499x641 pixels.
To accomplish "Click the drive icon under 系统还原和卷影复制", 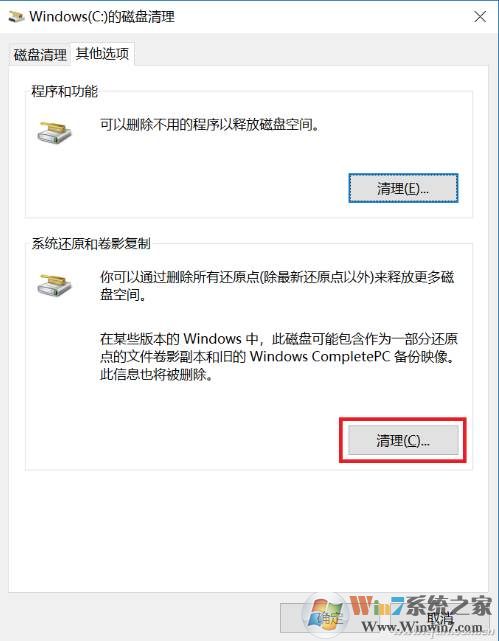I will (54, 285).
